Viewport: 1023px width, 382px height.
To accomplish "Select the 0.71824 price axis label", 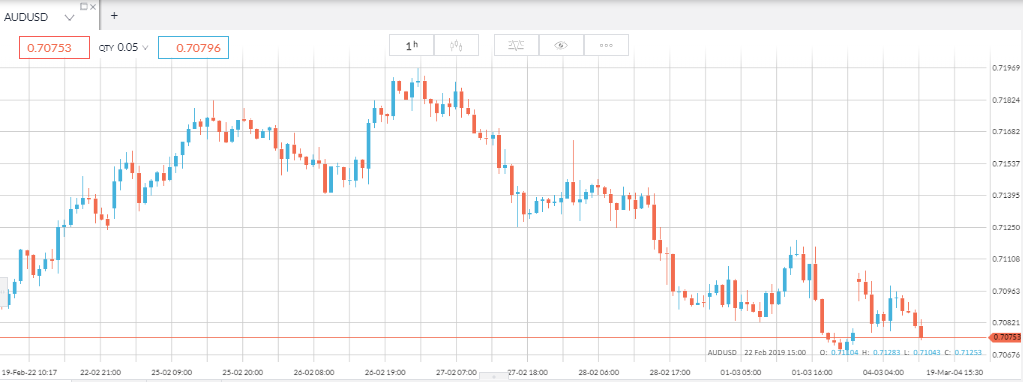I will tap(1005, 100).
